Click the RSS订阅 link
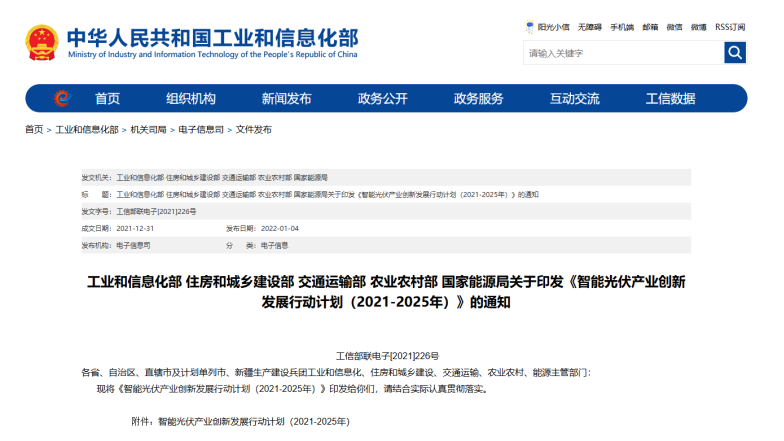The image size is (784, 441). tap(730, 27)
